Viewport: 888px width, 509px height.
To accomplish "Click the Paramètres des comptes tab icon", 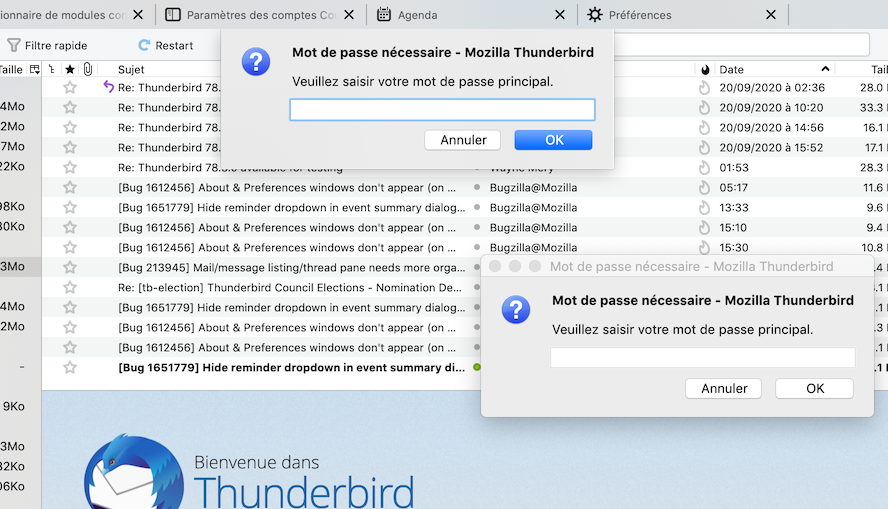I will coord(173,15).
